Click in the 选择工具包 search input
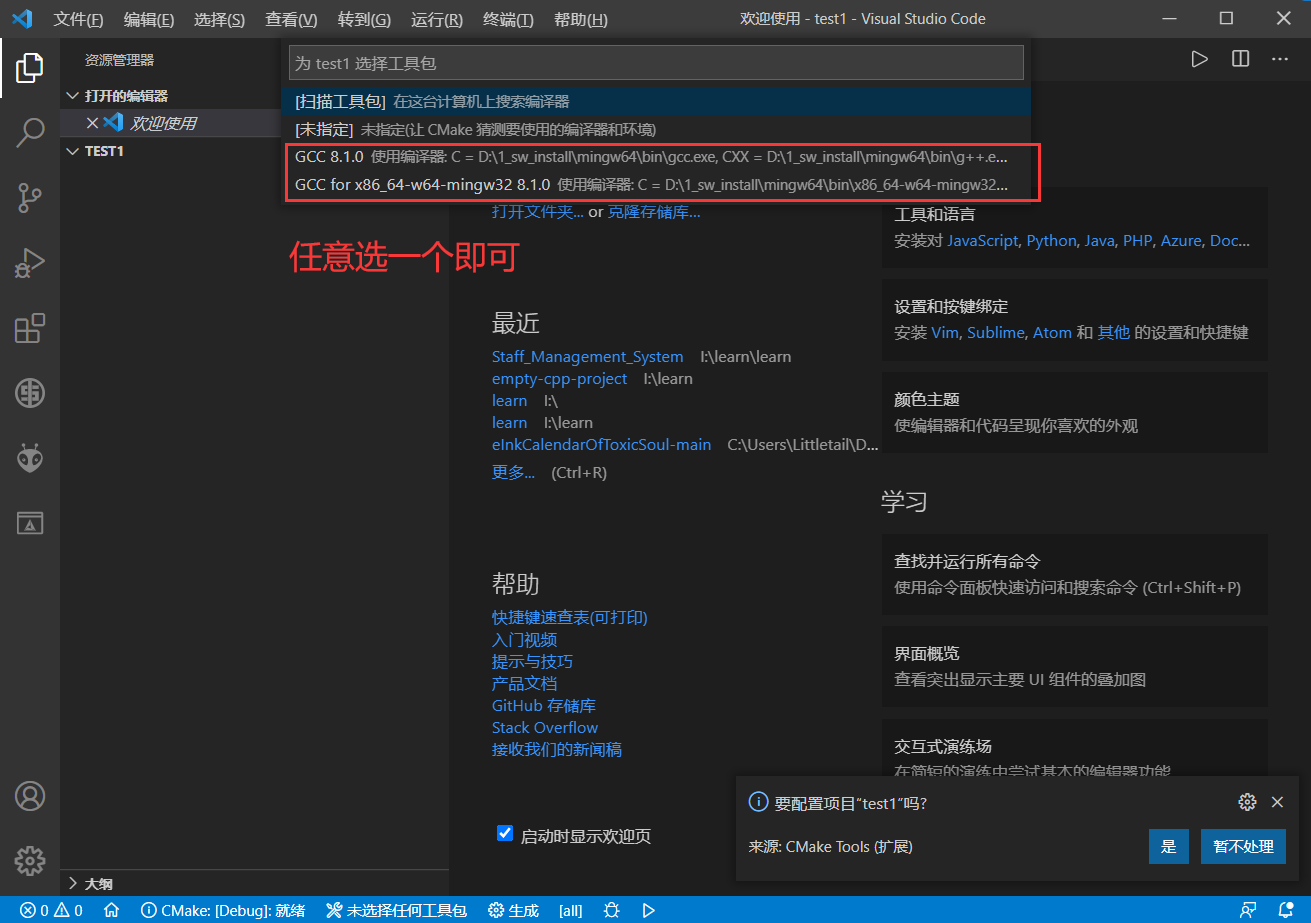Screen dimensions: 1311x923 coord(656,63)
